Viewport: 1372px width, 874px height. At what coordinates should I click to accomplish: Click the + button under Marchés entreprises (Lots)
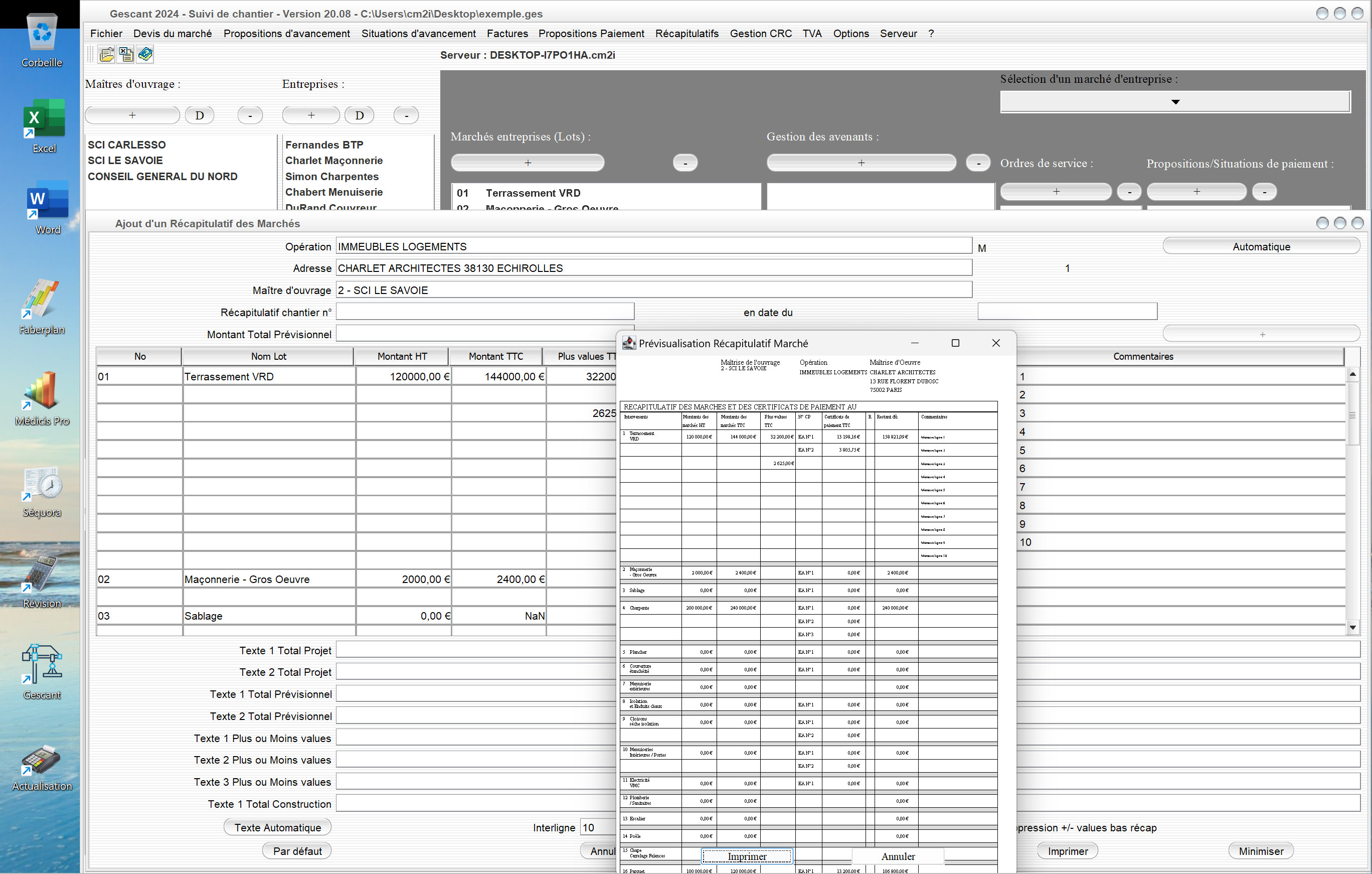[528, 163]
